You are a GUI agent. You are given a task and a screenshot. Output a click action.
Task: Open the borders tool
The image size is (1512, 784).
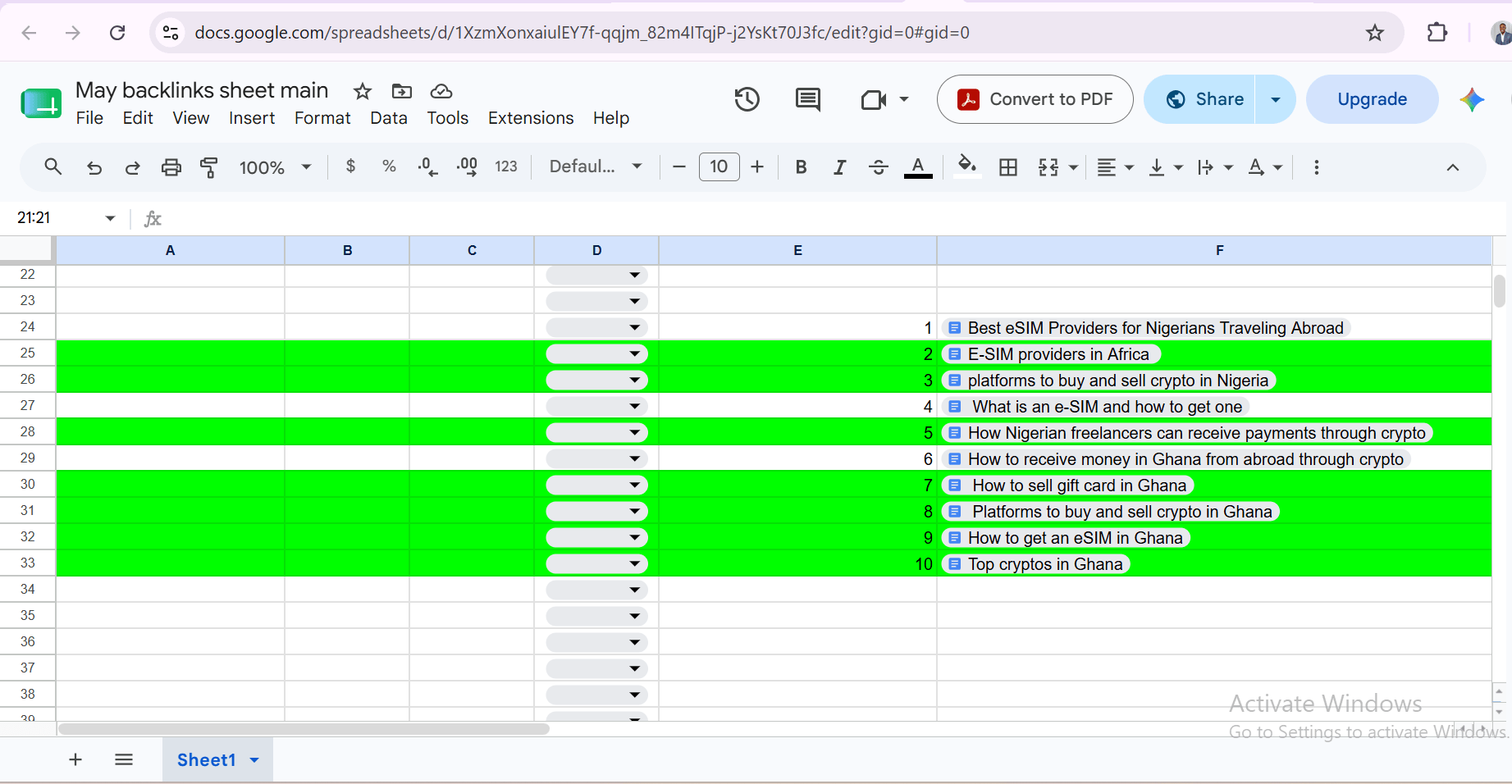[1008, 167]
